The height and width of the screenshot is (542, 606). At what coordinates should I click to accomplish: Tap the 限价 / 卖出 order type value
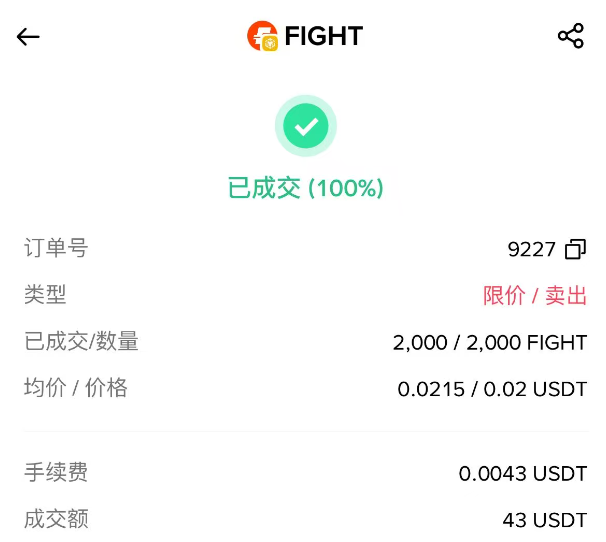[535, 296]
